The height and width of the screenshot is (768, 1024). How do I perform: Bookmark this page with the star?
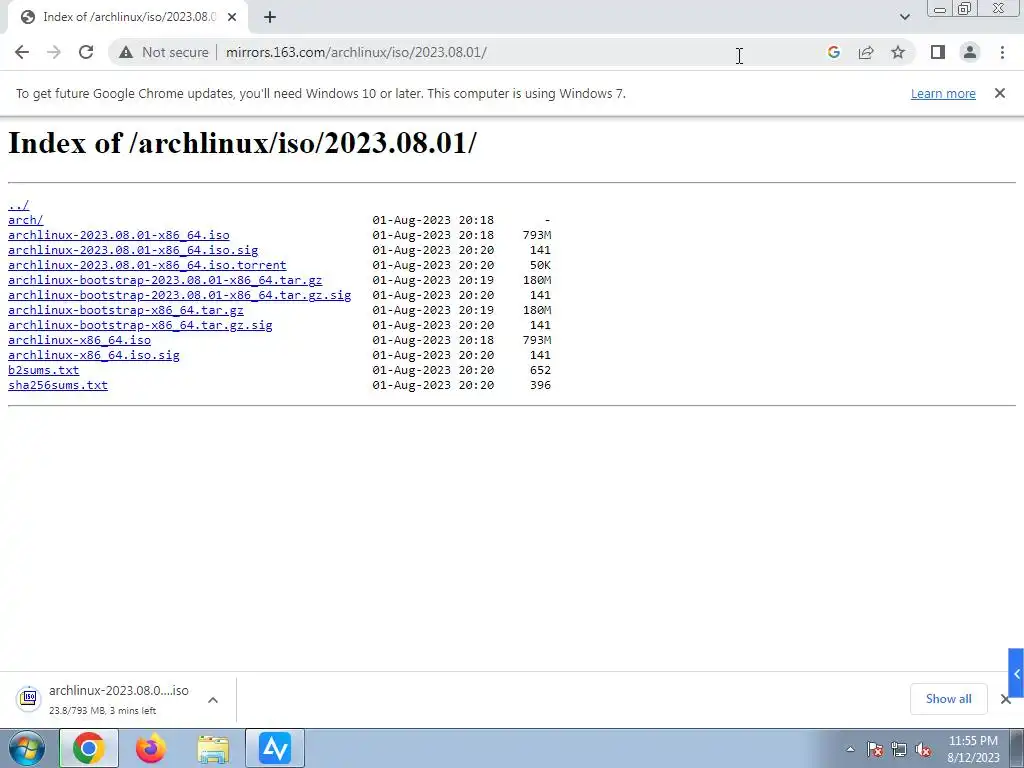(898, 52)
